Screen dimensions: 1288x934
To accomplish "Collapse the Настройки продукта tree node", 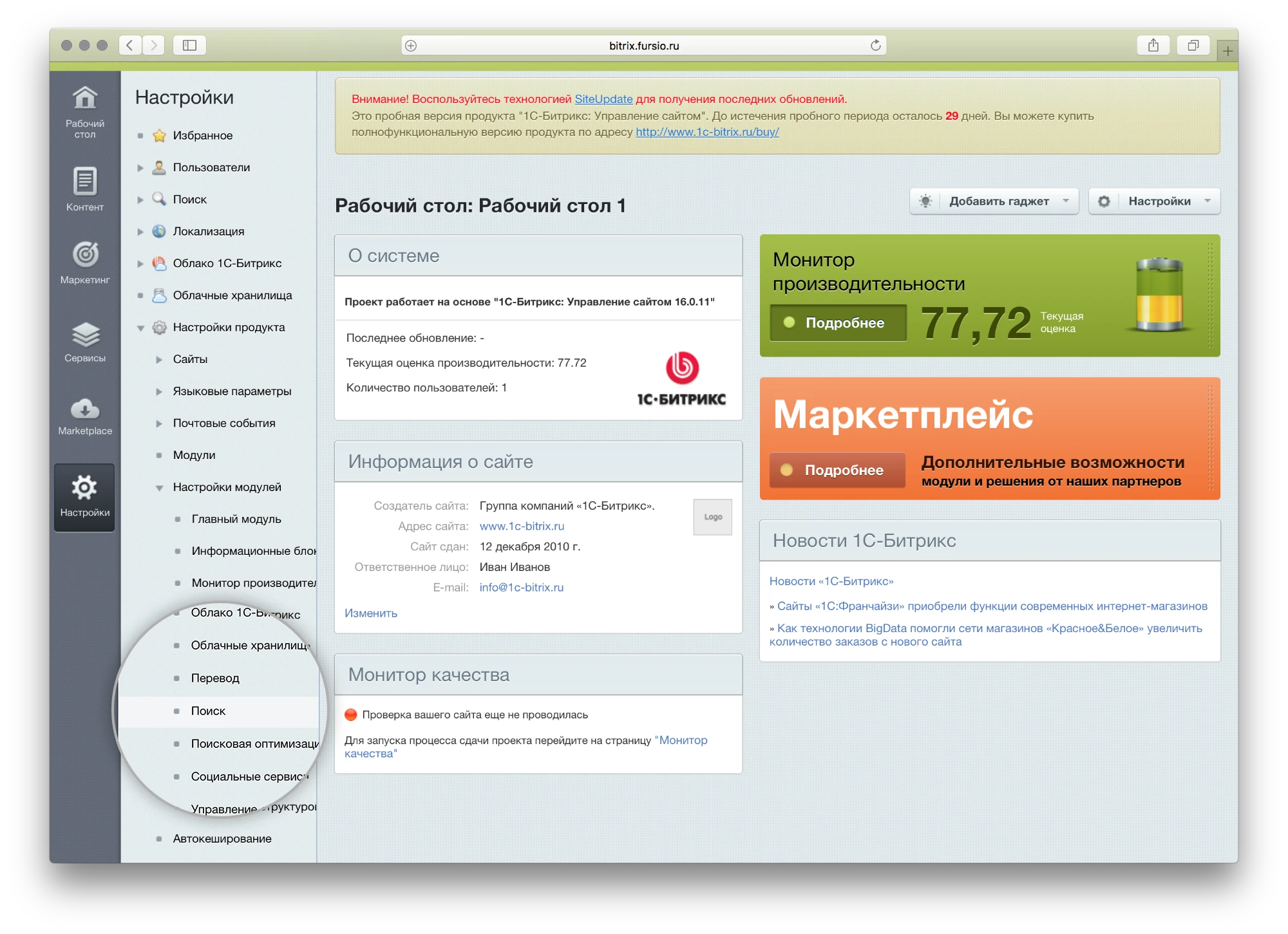I will pos(140,328).
